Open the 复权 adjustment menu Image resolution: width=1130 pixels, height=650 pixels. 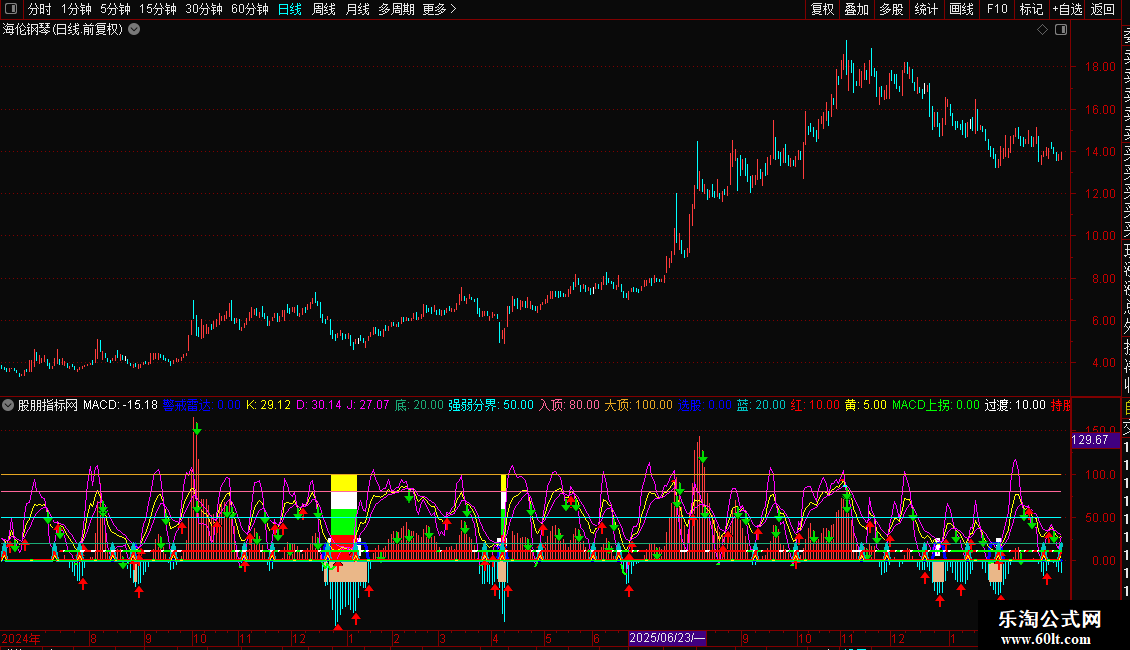point(822,9)
